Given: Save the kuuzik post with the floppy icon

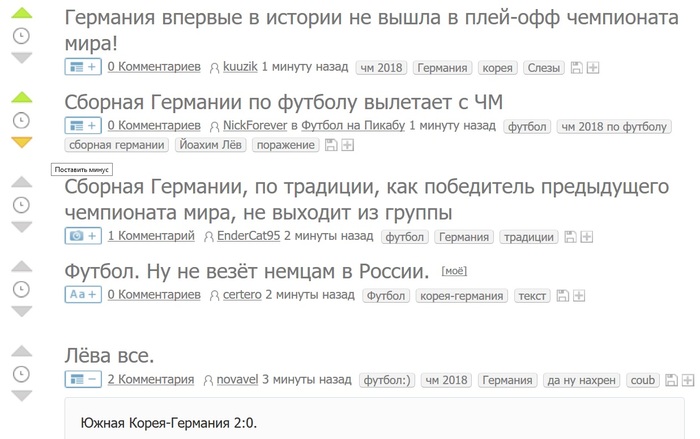Looking at the screenshot, I should 577,68.
